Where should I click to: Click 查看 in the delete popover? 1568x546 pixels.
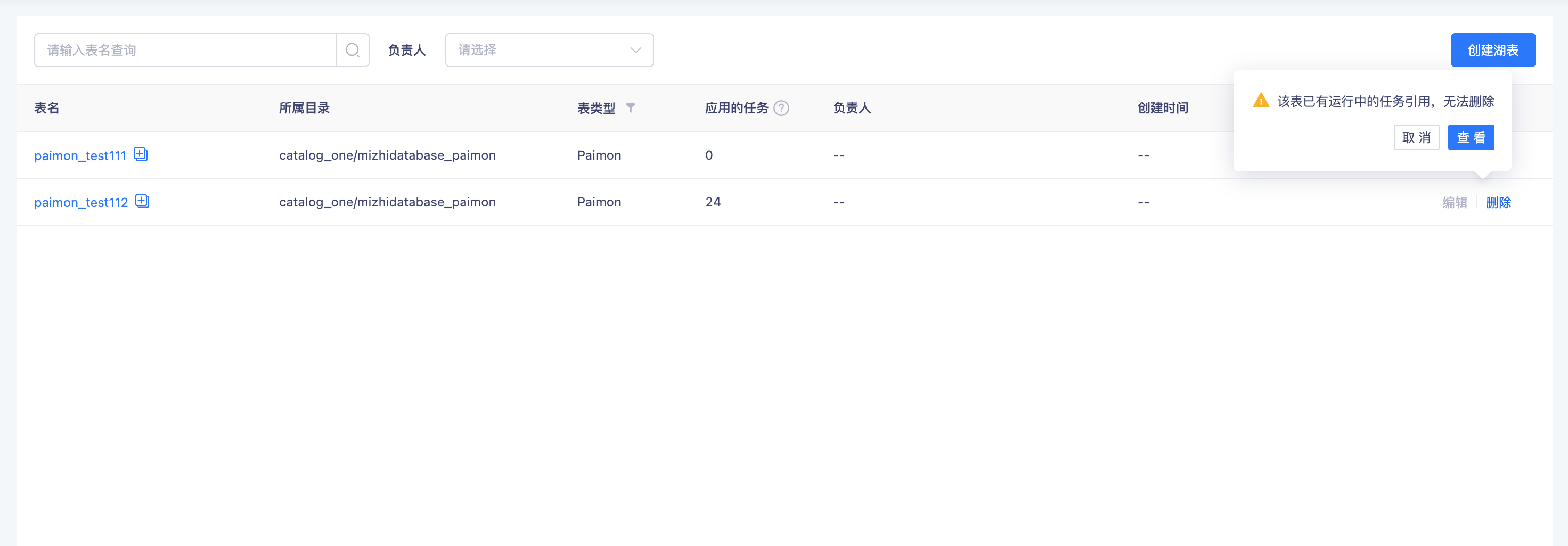1471,137
